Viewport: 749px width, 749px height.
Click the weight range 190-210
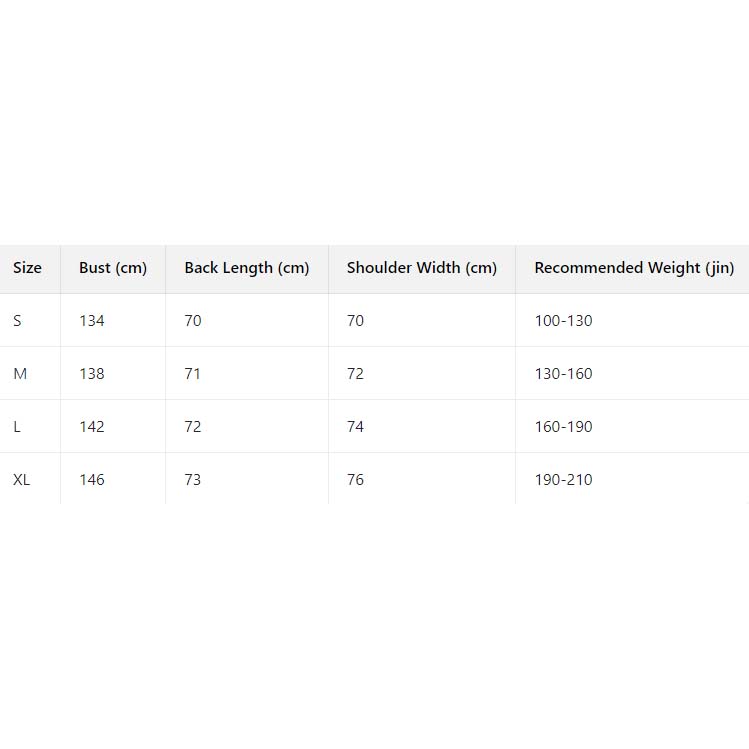pos(563,480)
